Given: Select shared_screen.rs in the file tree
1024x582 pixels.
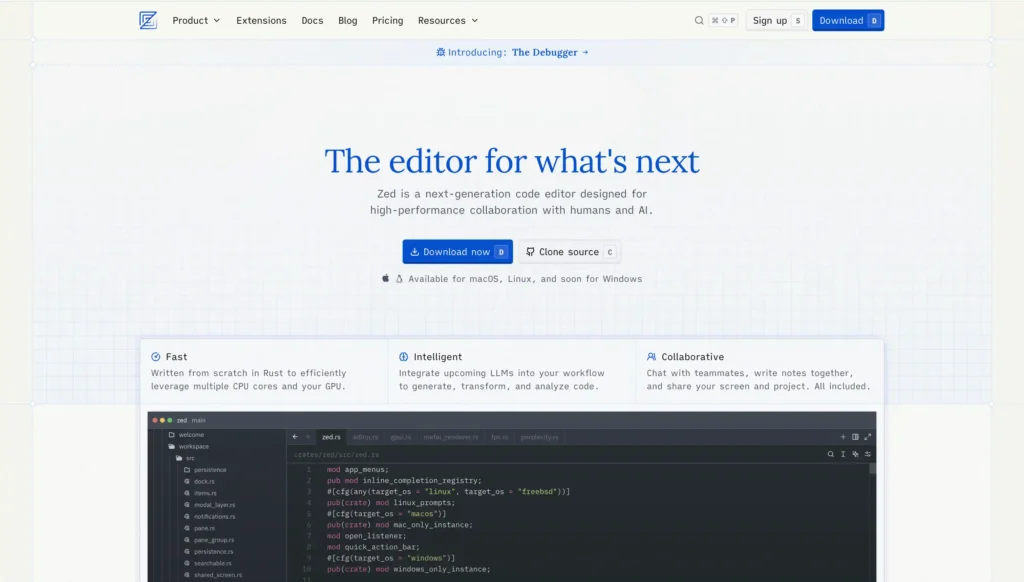Looking at the screenshot, I should point(217,575).
